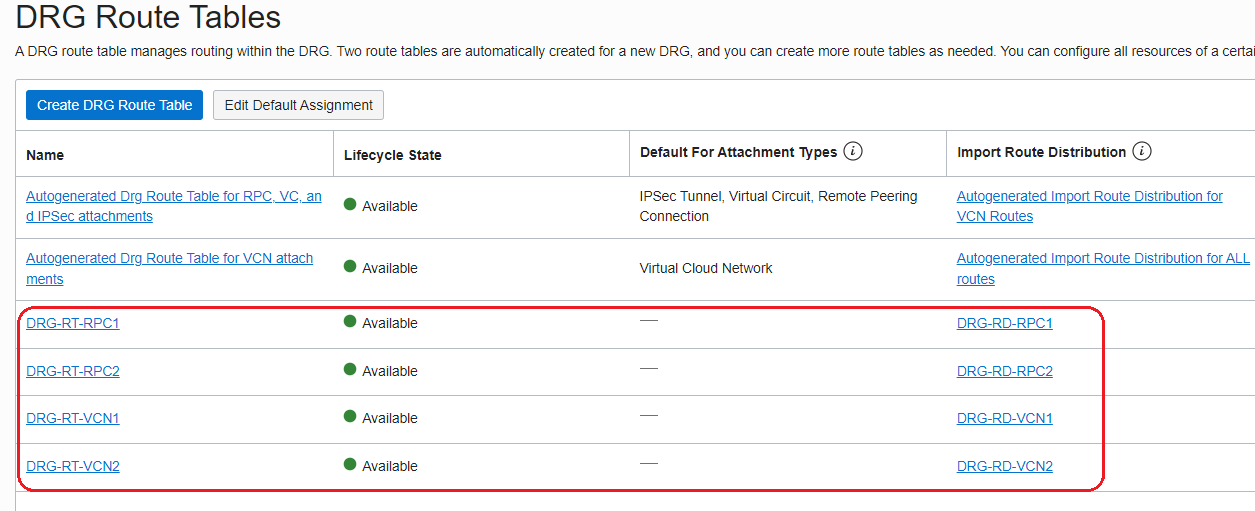Open the DRG-RT-VCN2 route table
Image resolution: width=1255 pixels, height=511 pixels.
point(73,466)
